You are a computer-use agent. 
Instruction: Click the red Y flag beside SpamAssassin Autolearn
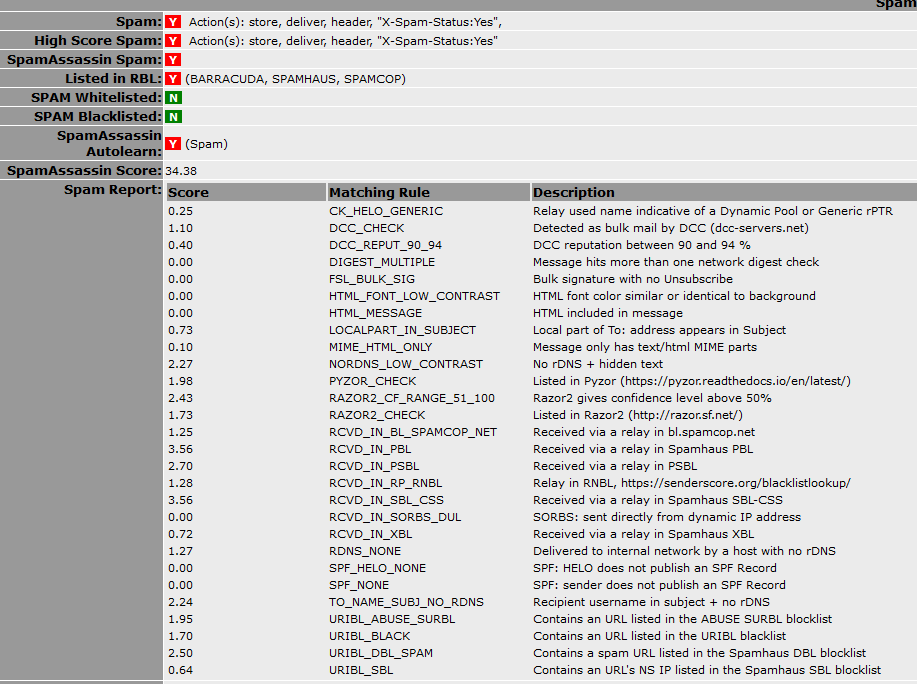(173, 144)
